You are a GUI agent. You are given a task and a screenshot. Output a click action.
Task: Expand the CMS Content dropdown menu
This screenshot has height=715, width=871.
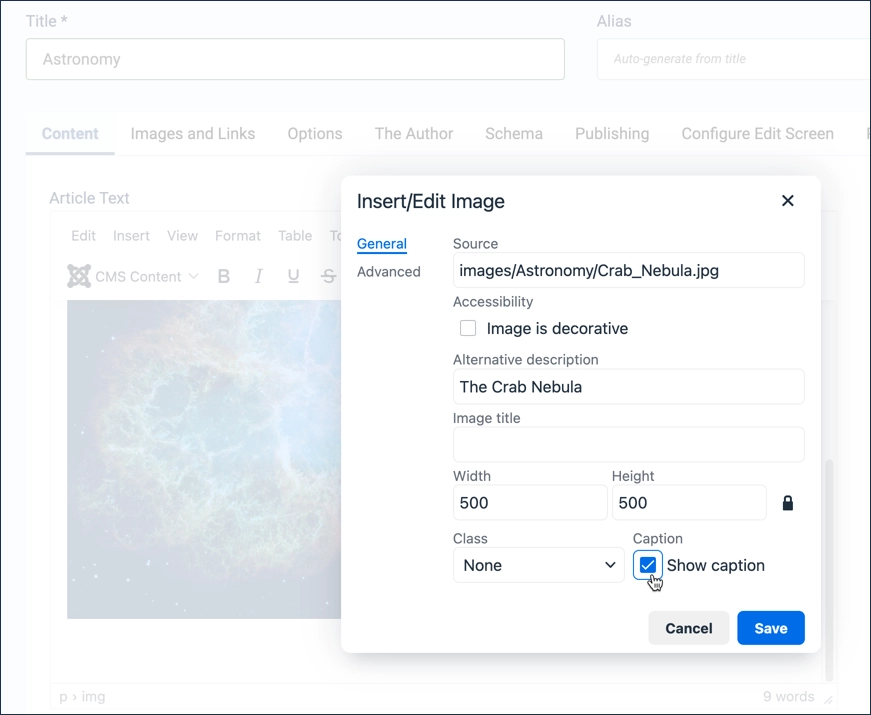tap(193, 276)
